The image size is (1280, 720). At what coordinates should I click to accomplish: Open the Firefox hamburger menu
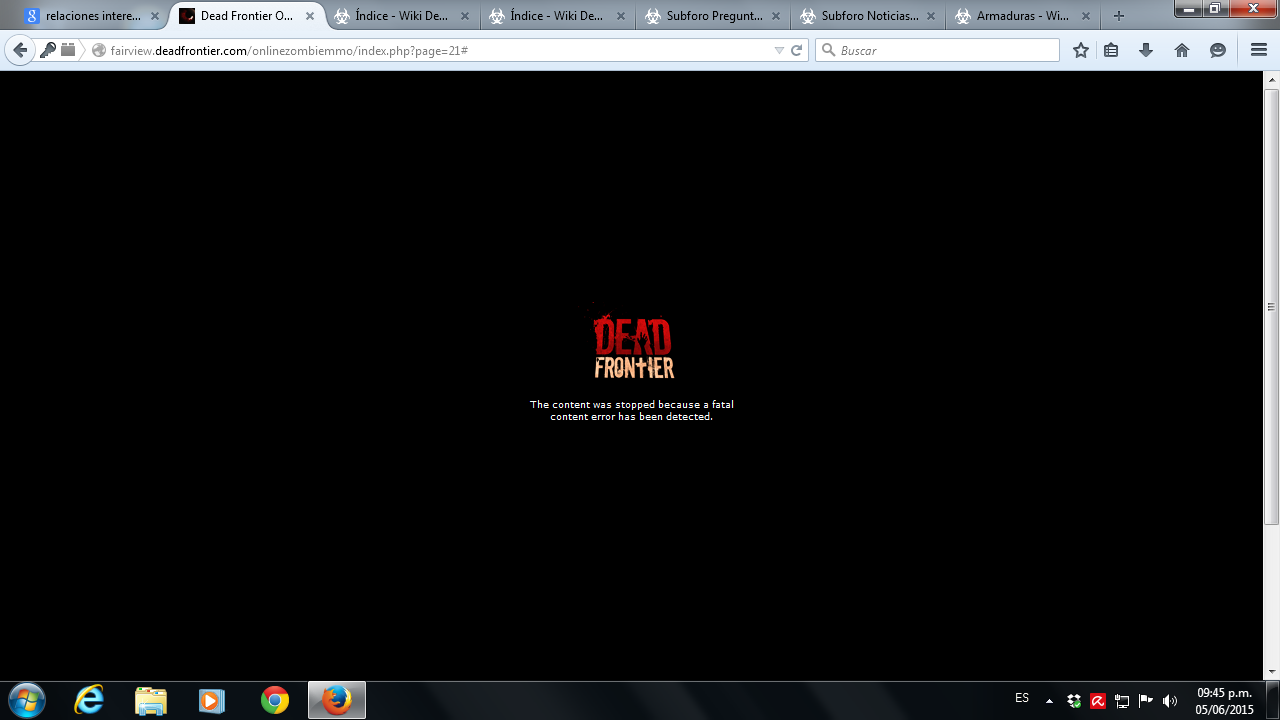1259,50
